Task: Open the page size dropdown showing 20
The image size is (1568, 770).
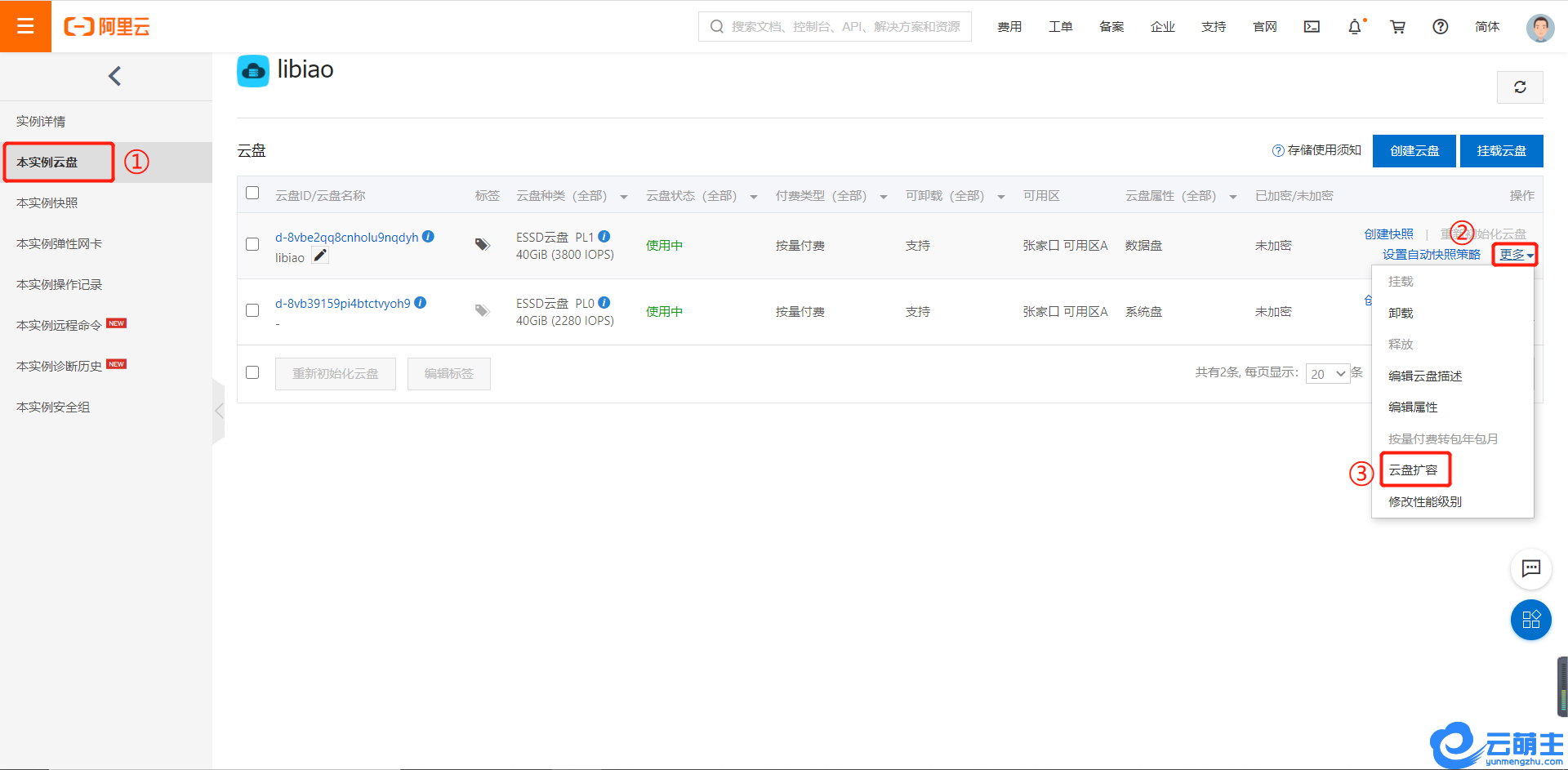Action: pos(1327,374)
